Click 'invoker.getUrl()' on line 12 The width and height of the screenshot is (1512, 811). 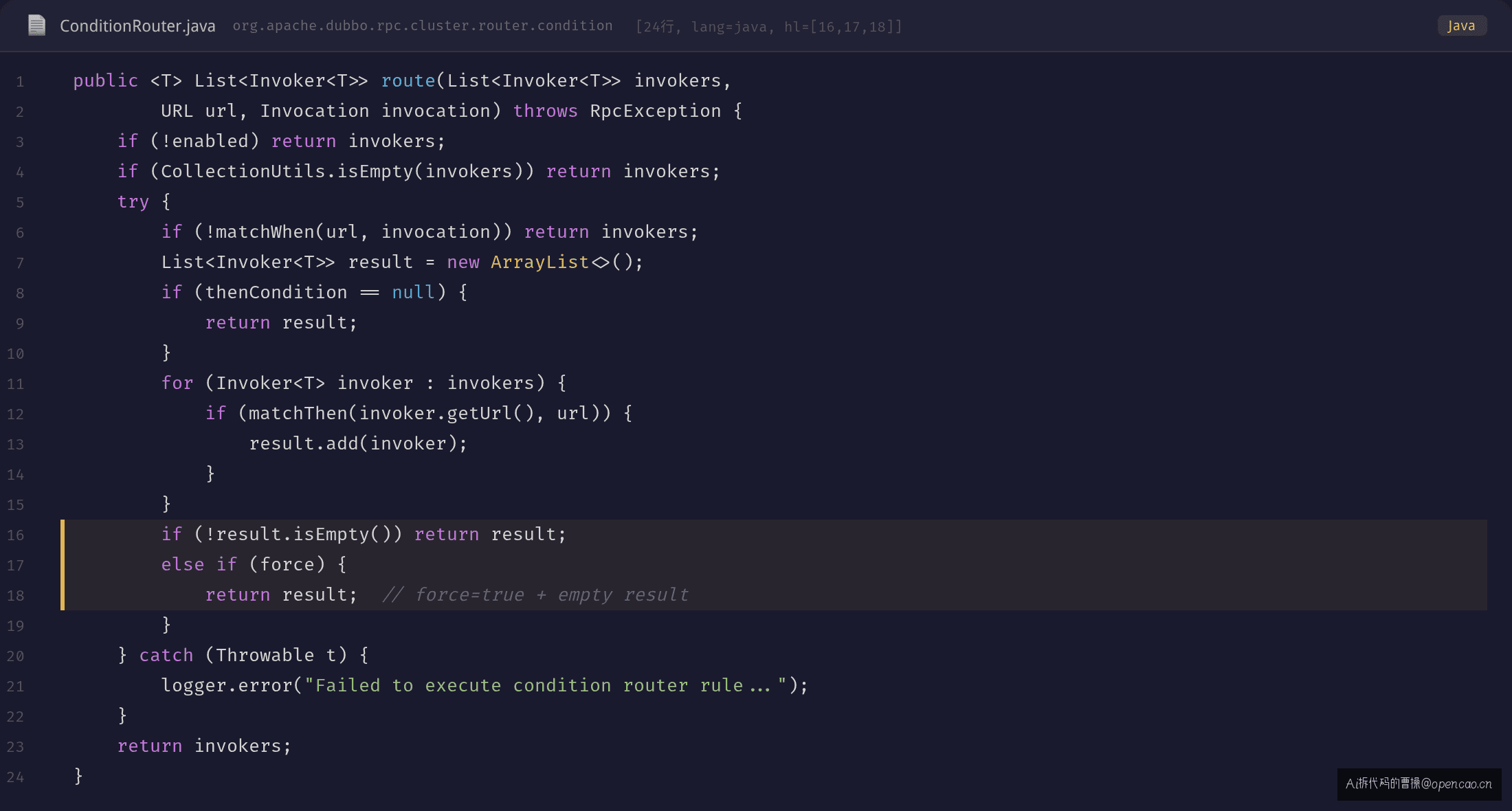point(447,413)
